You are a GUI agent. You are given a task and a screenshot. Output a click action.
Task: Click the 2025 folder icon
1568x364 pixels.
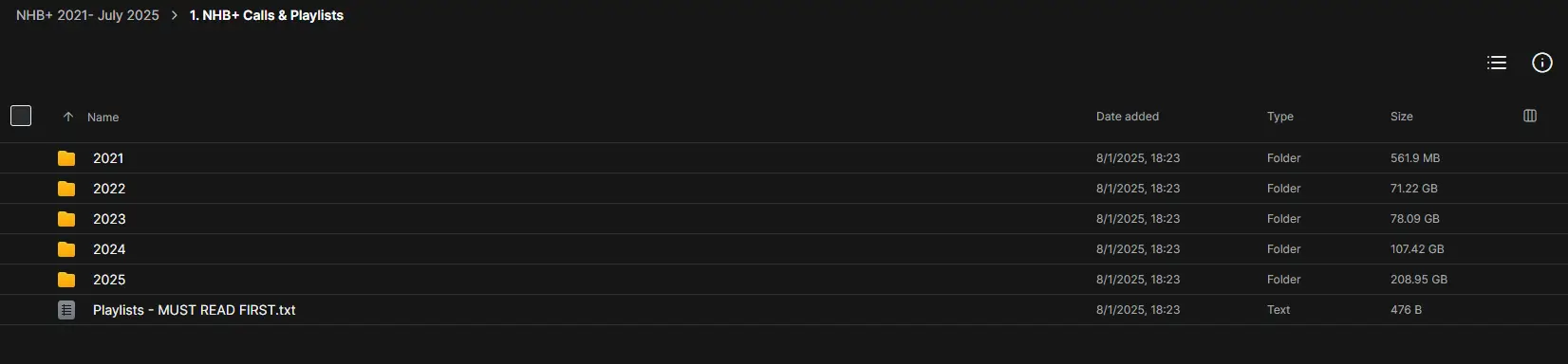tap(66, 280)
